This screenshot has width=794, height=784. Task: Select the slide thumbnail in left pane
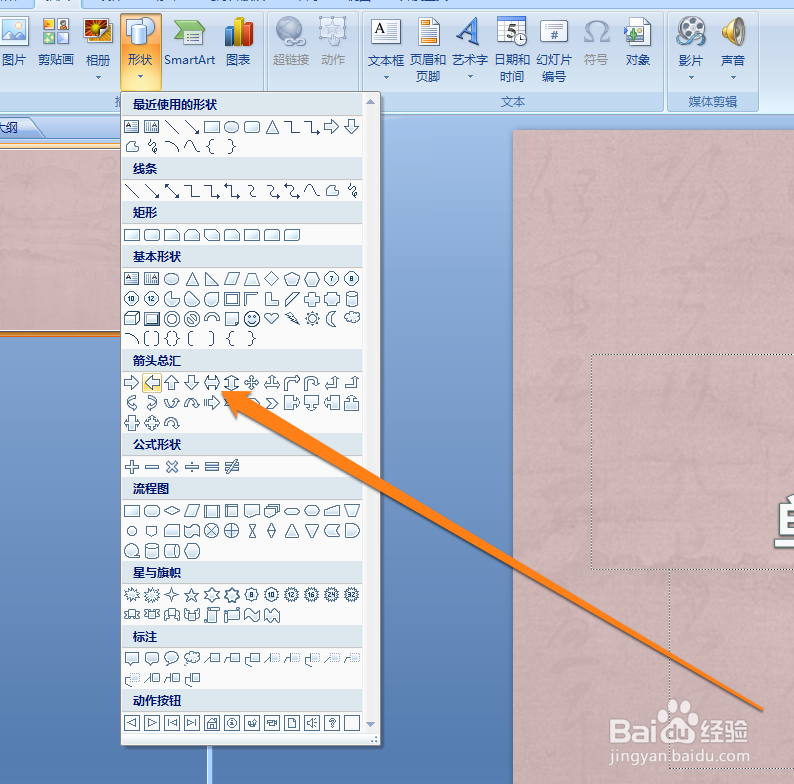[x=59, y=240]
